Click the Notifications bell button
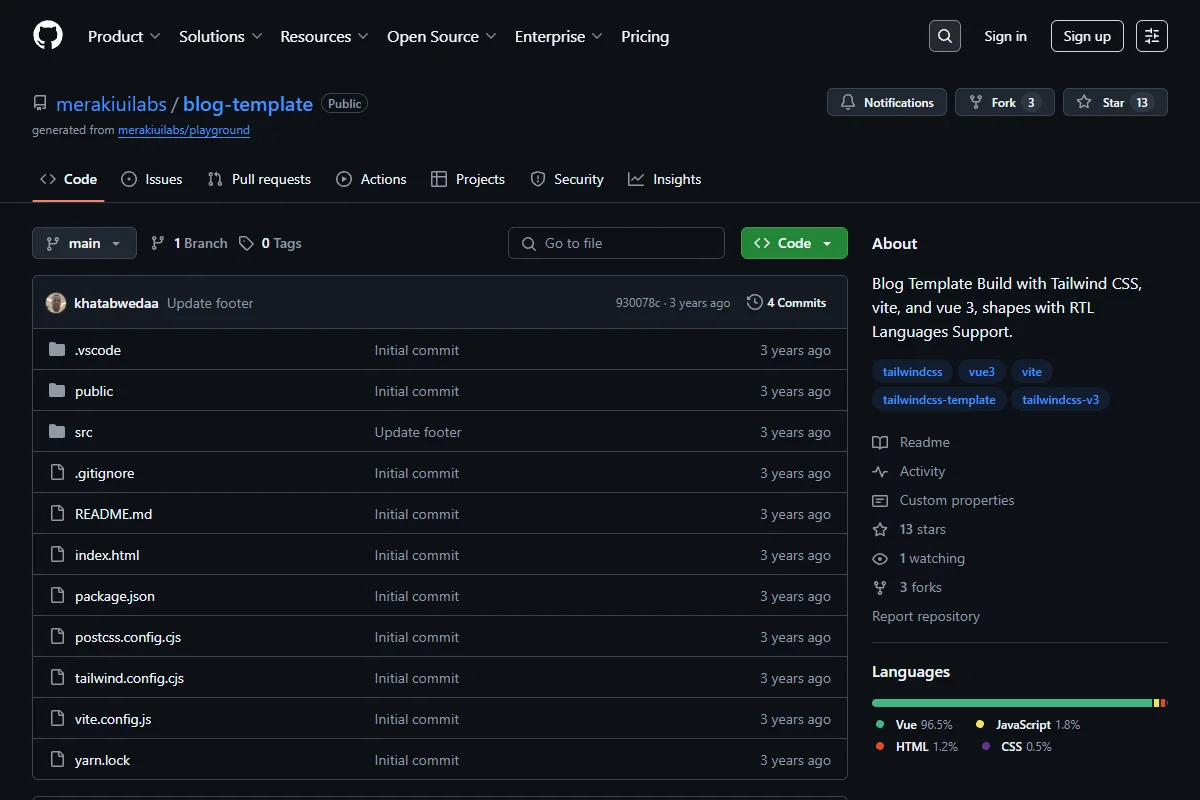Image resolution: width=1200 pixels, height=800 pixels. pyautogui.click(x=887, y=102)
